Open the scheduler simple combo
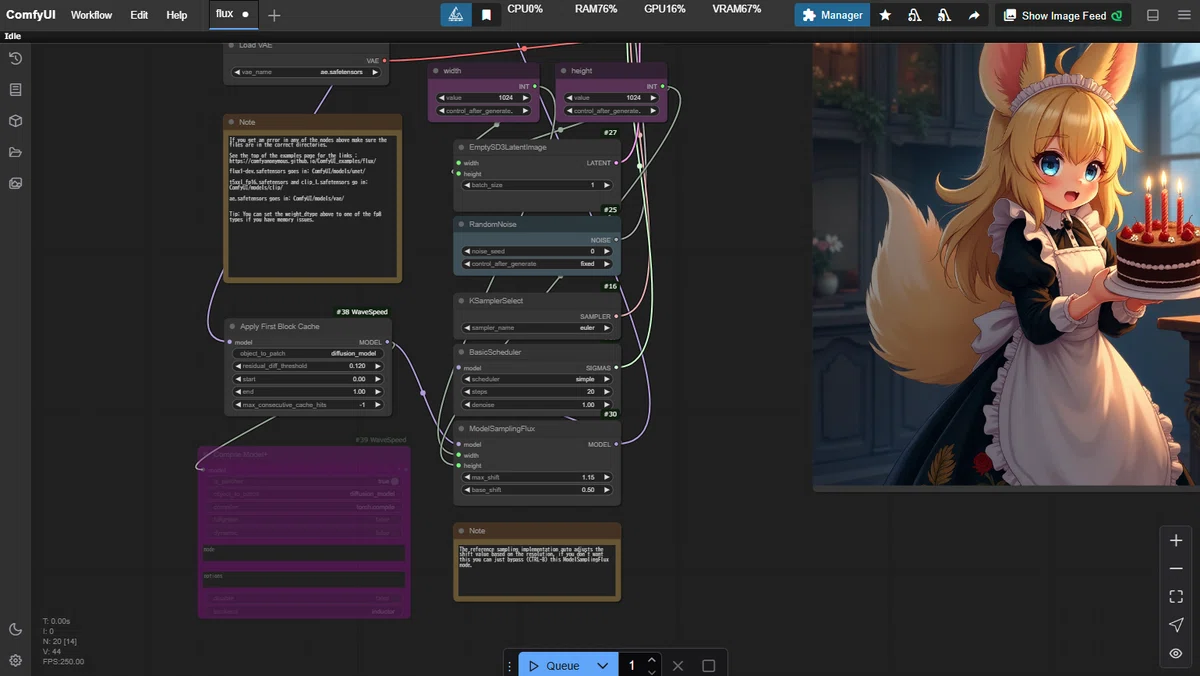Viewport: 1200px width, 676px height. pyautogui.click(x=537, y=380)
